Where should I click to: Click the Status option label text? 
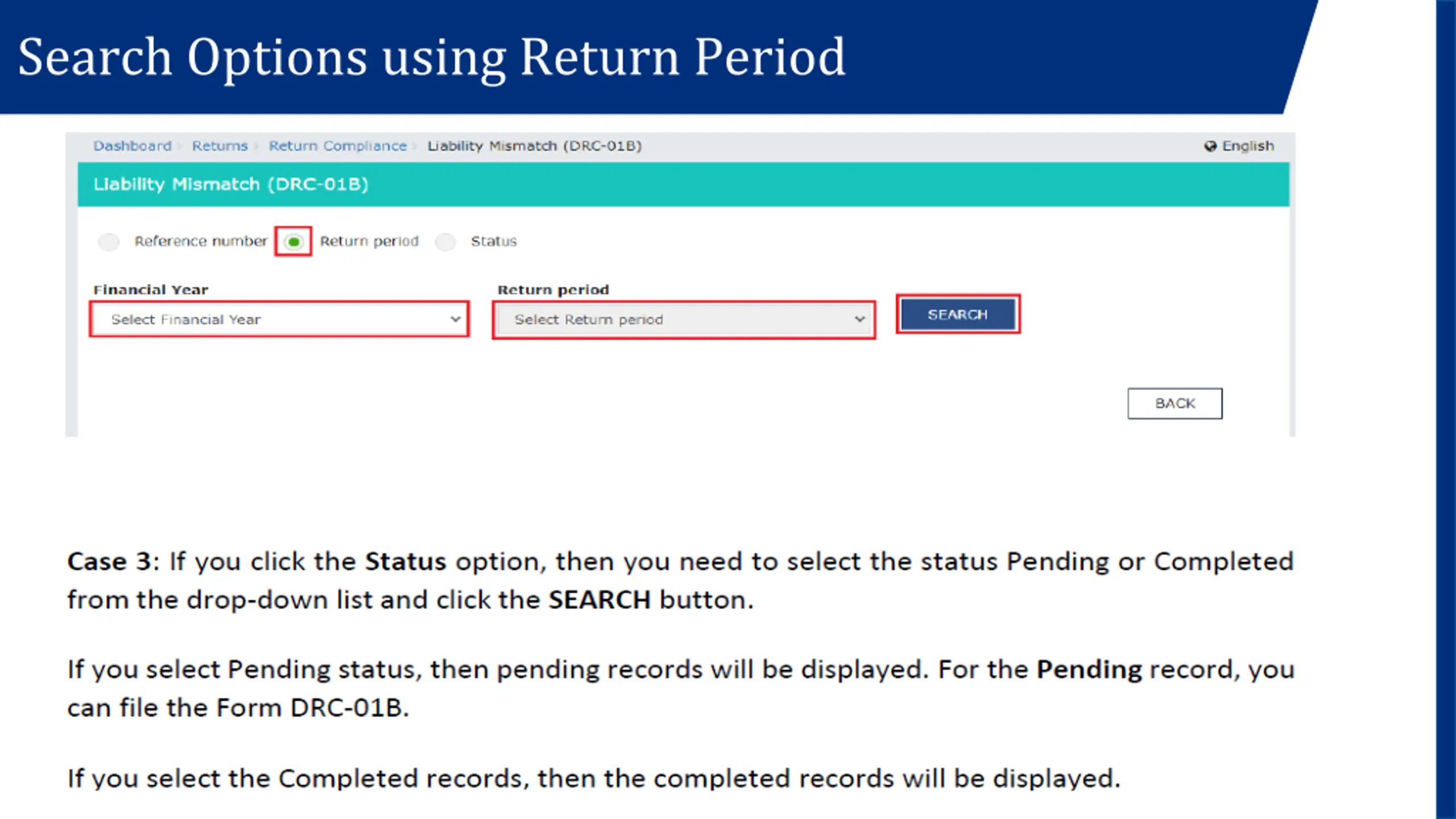[494, 241]
